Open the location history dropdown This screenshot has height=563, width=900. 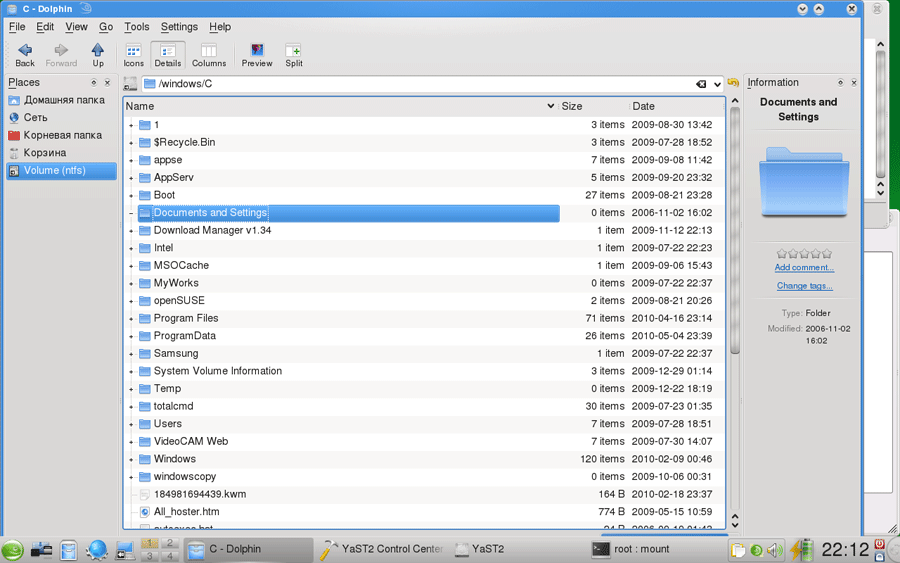(x=717, y=84)
